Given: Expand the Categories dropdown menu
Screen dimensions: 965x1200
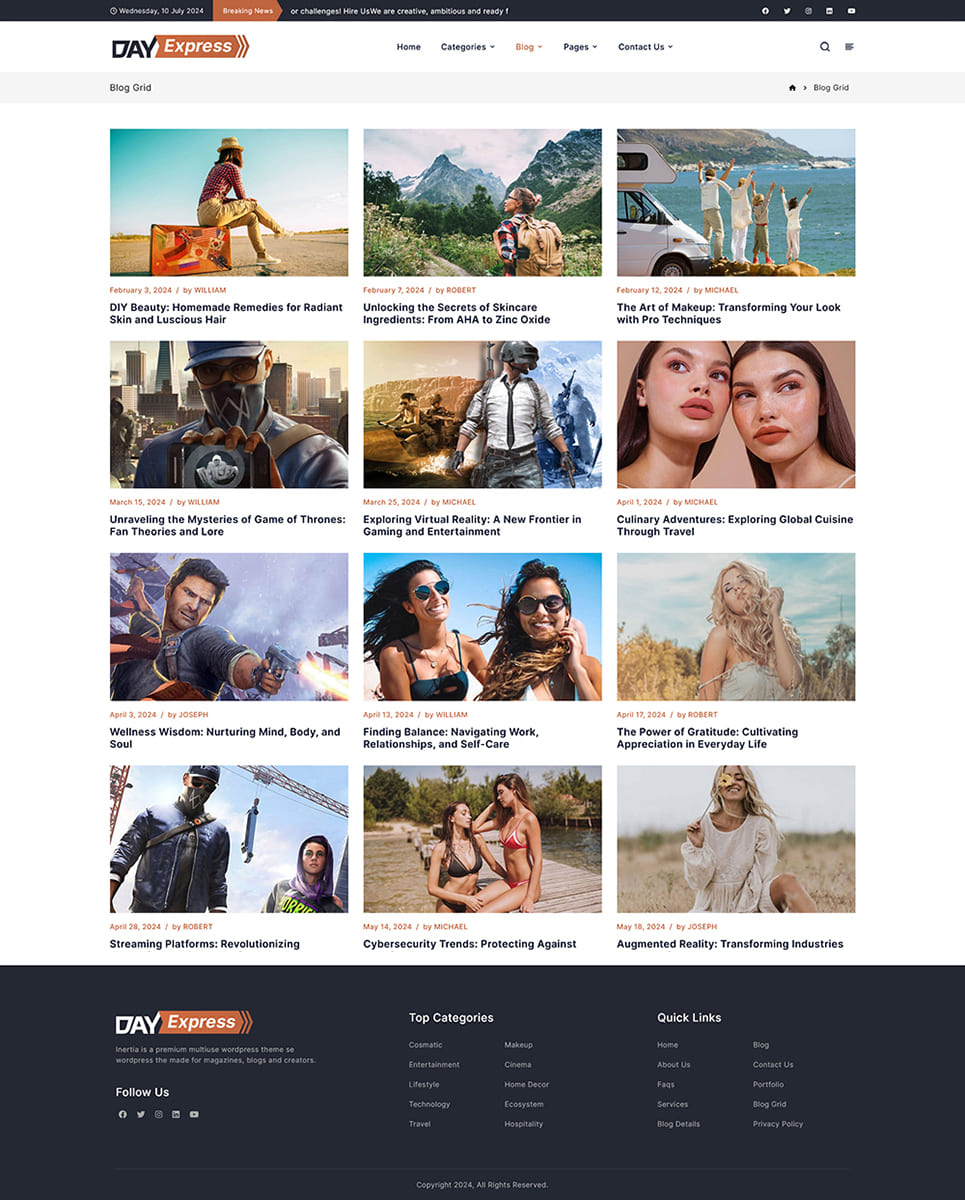Looking at the screenshot, I should click(467, 46).
